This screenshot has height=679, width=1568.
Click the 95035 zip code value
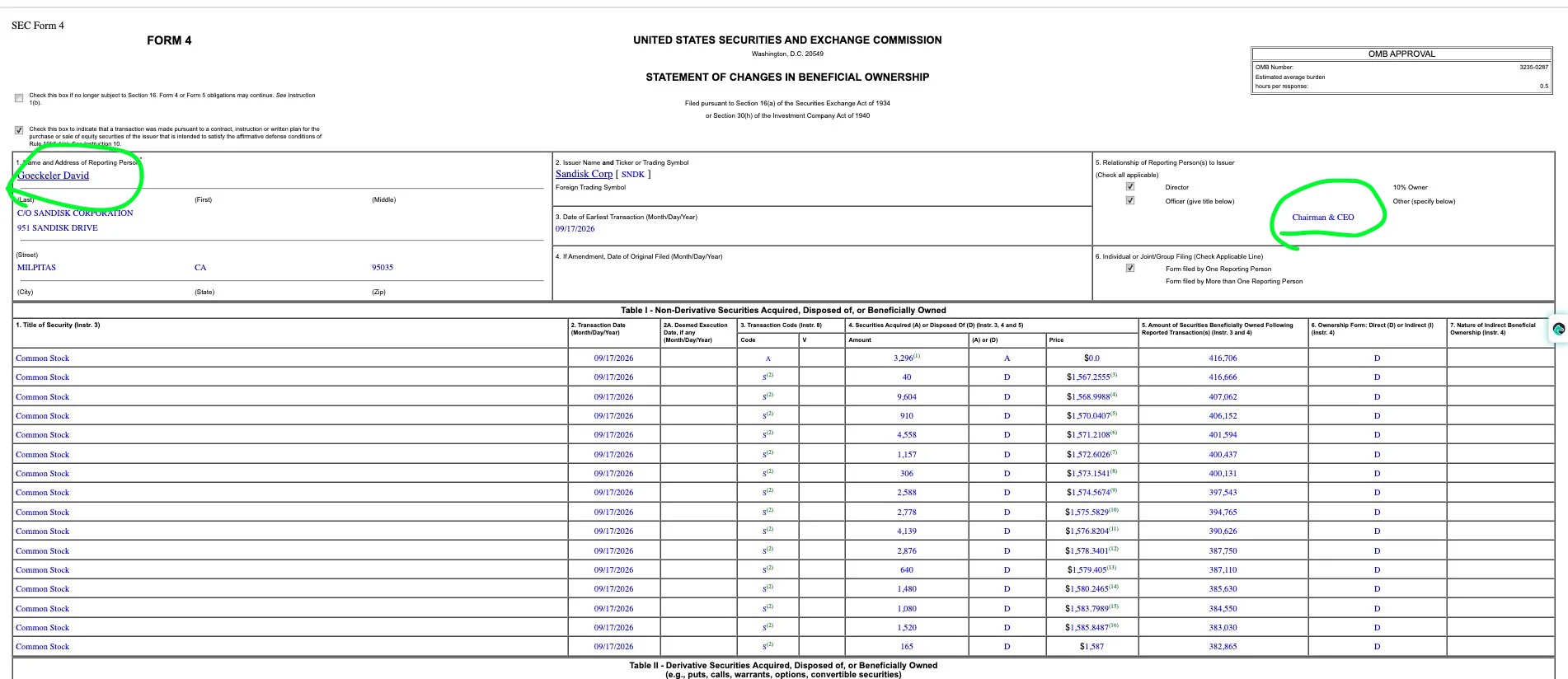point(383,268)
